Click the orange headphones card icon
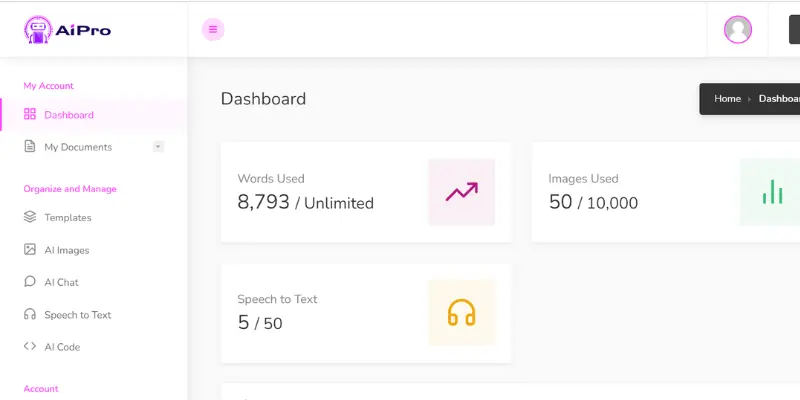 (461, 312)
